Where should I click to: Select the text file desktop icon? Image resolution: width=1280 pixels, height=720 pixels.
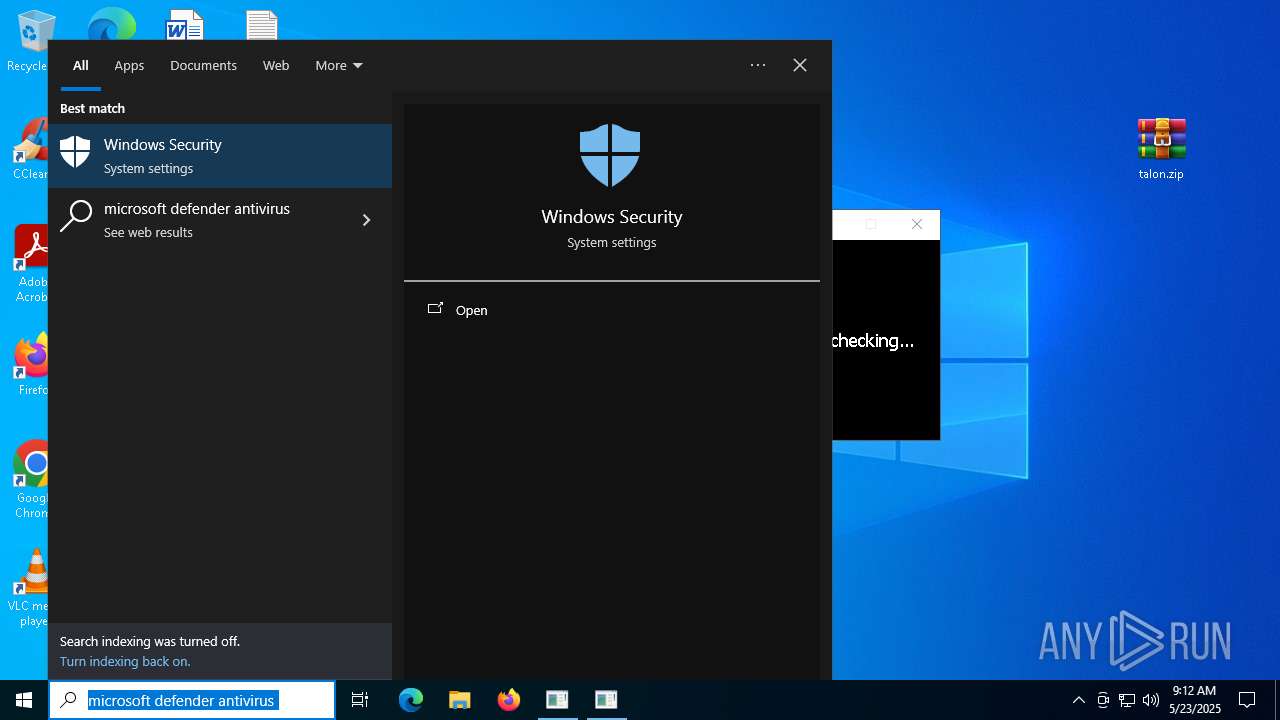(x=262, y=24)
